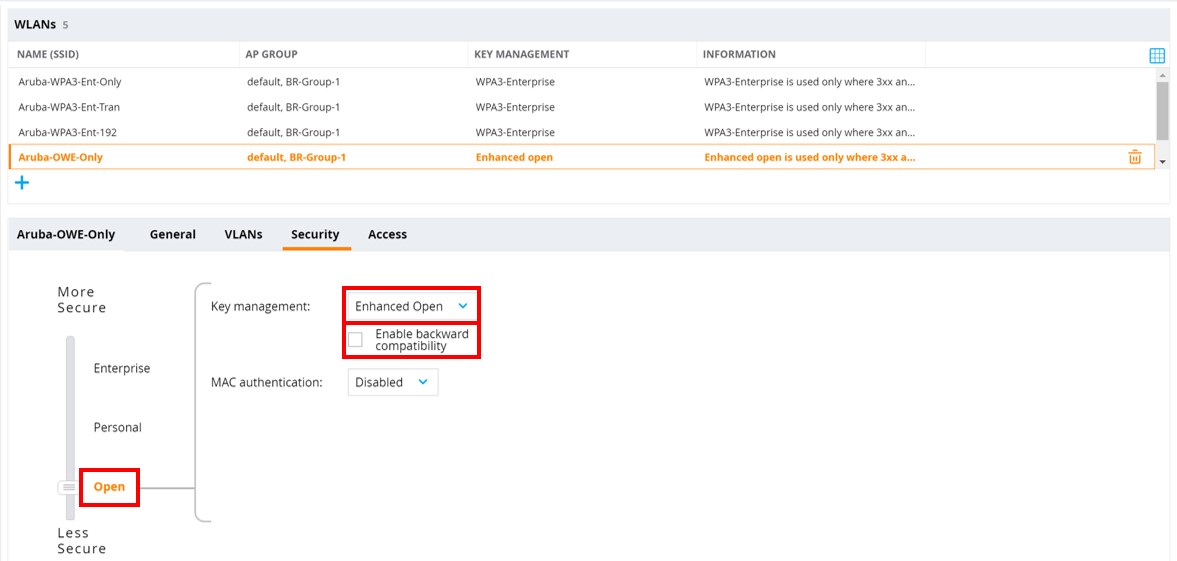Select the Personal security level
The height and width of the screenshot is (561, 1177).
pyautogui.click(x=118, y=427)
